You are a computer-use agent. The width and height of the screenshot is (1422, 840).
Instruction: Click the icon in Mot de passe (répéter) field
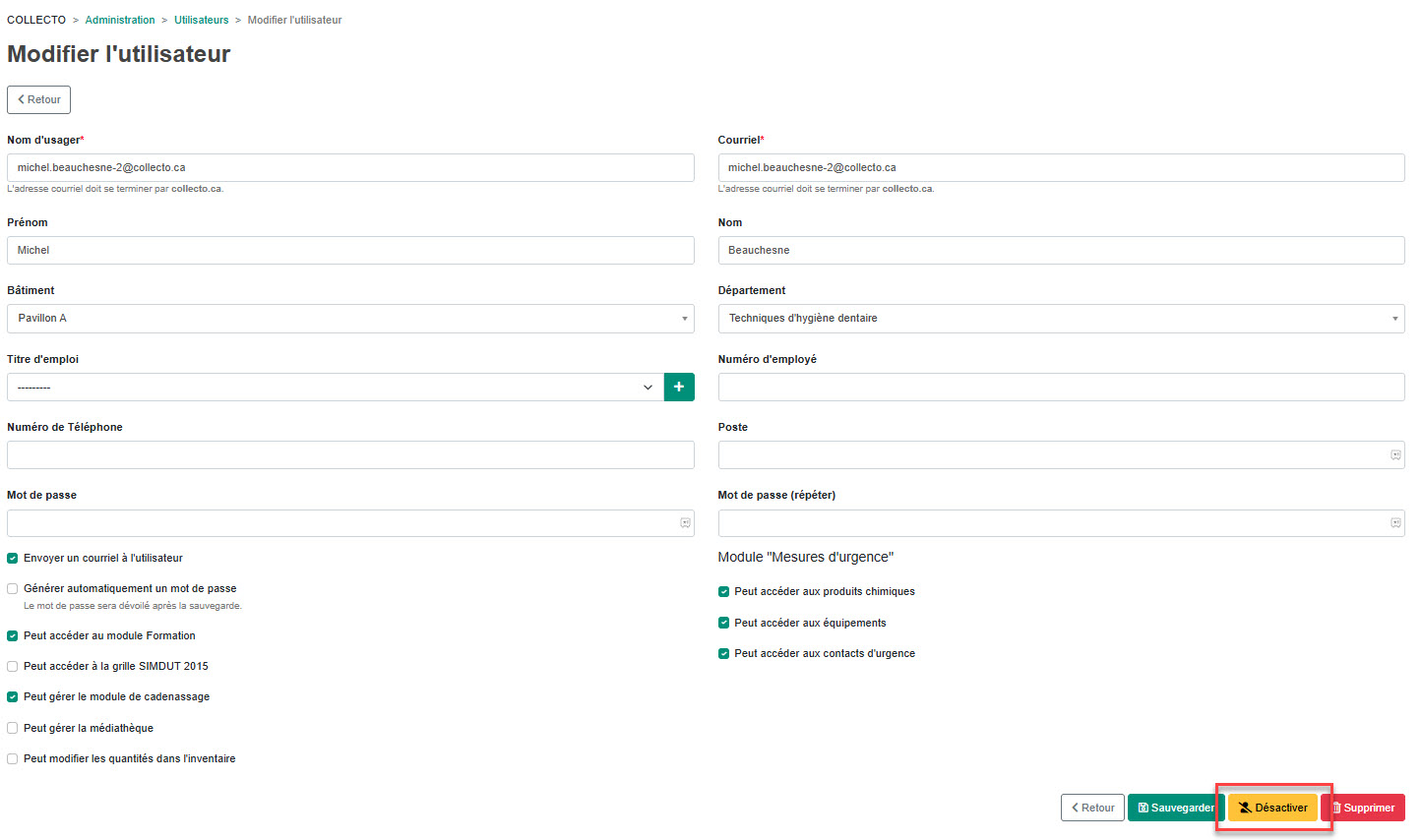(1395, 523)
